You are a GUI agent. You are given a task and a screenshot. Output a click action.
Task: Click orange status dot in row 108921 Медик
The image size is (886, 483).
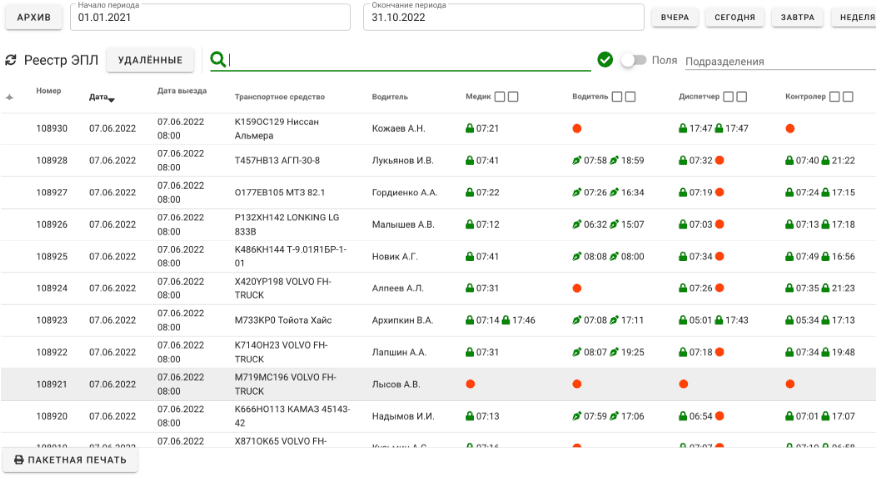(x=470, y=384)
